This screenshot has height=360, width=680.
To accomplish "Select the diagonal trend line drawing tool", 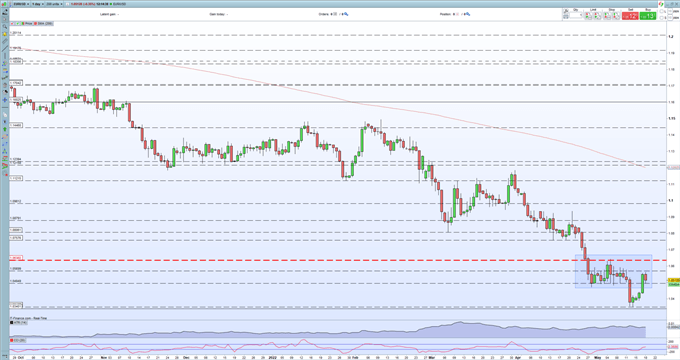I will click(x=5, y=48).
